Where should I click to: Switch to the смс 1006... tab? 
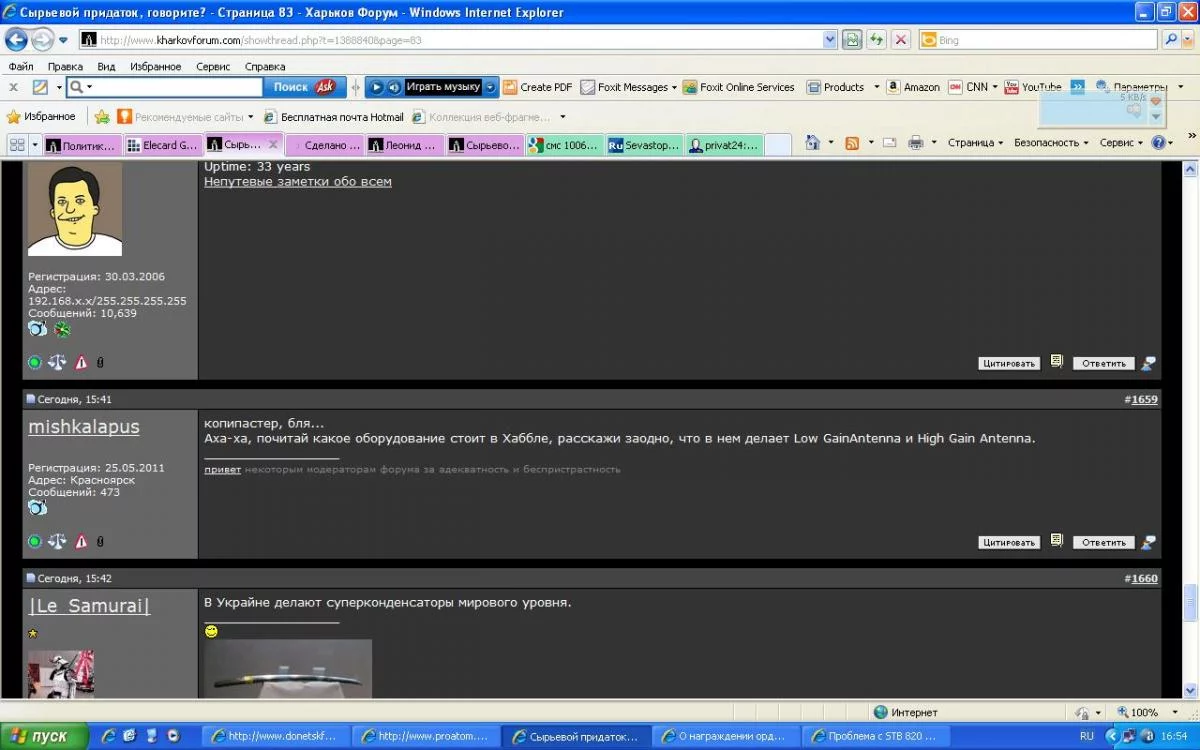pyautogui.click(x=566, y=145)
